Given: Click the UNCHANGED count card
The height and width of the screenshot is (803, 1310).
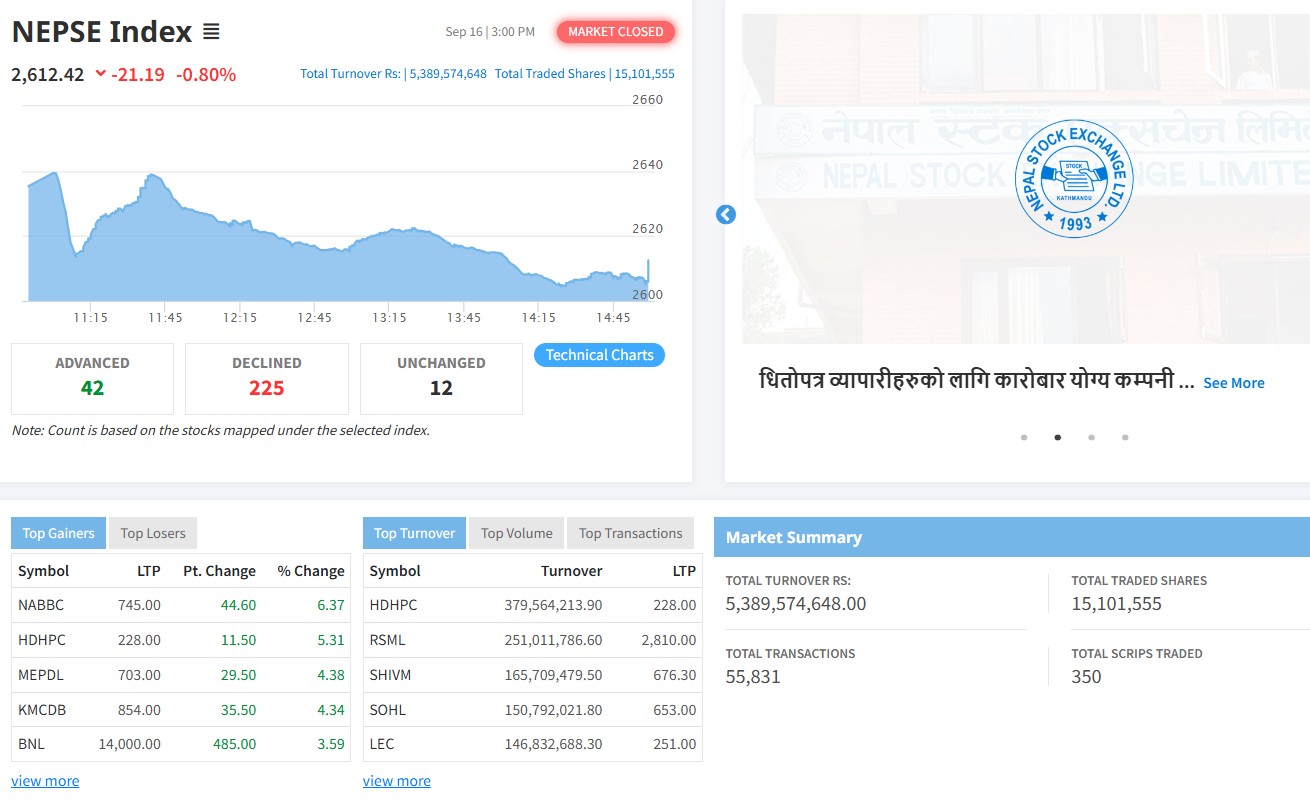Looking at the screenshot, I should (441, 378).
